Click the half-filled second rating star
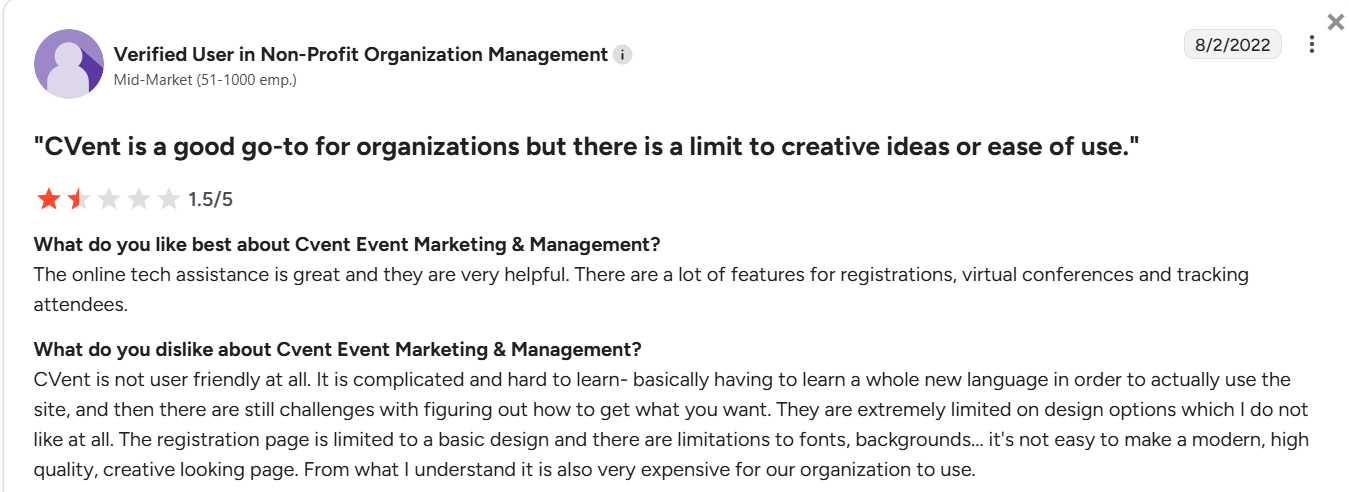The image size is (1349, 492). (x=78, y=199)
